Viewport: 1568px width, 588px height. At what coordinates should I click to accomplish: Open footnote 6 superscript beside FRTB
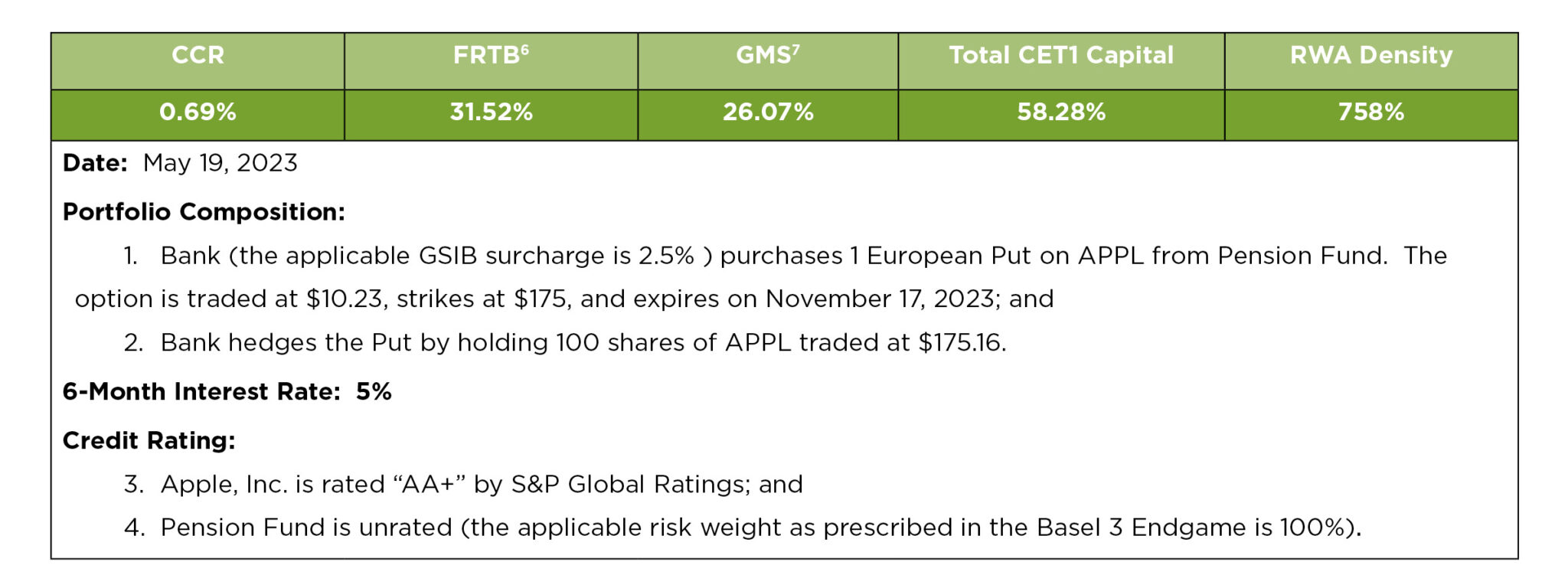click(524, 49)
